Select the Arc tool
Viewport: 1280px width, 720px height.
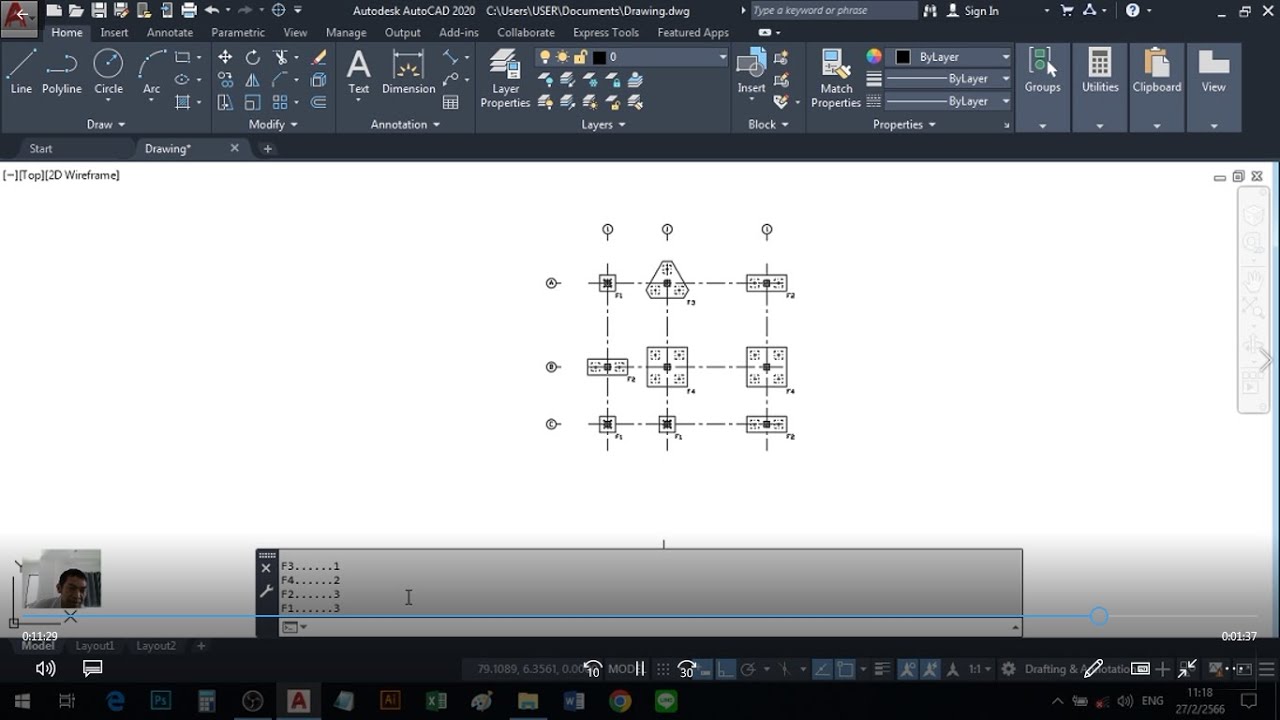click(151, 72)
